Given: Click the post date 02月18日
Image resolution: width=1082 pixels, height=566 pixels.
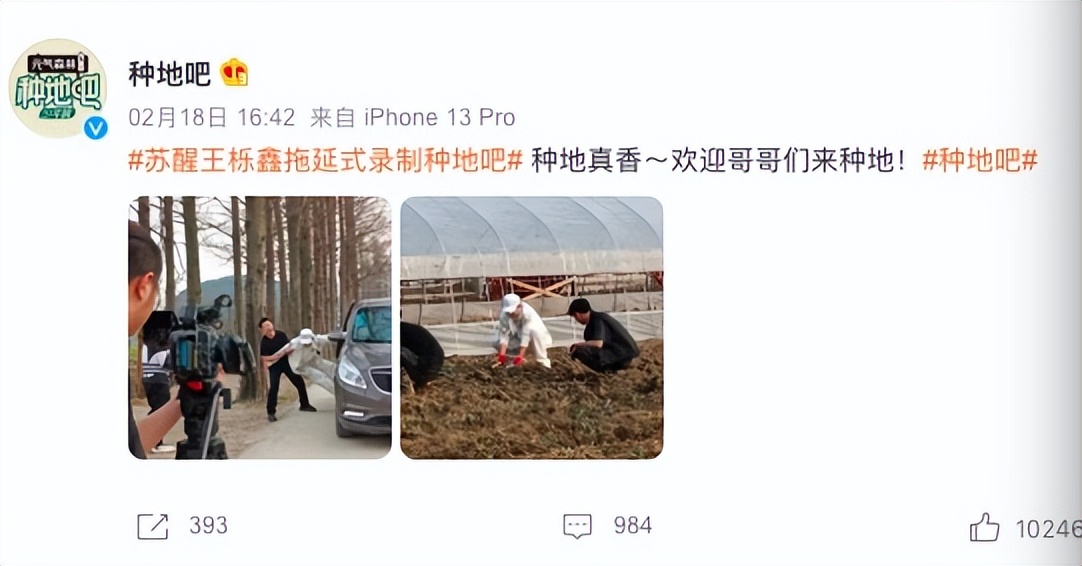Looking at the screenshot, I should [177, 117].
